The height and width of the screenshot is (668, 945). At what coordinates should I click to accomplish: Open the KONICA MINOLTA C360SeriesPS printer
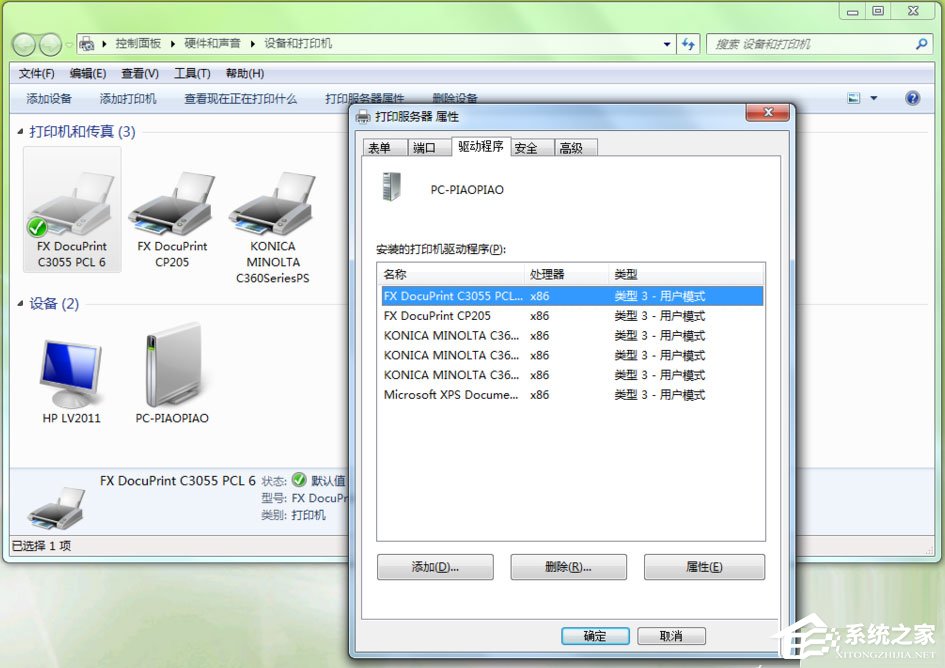point(270,210)
